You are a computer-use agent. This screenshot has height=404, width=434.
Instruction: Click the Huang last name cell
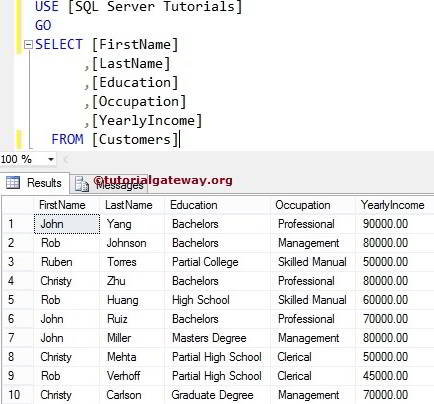click(132, 300)
